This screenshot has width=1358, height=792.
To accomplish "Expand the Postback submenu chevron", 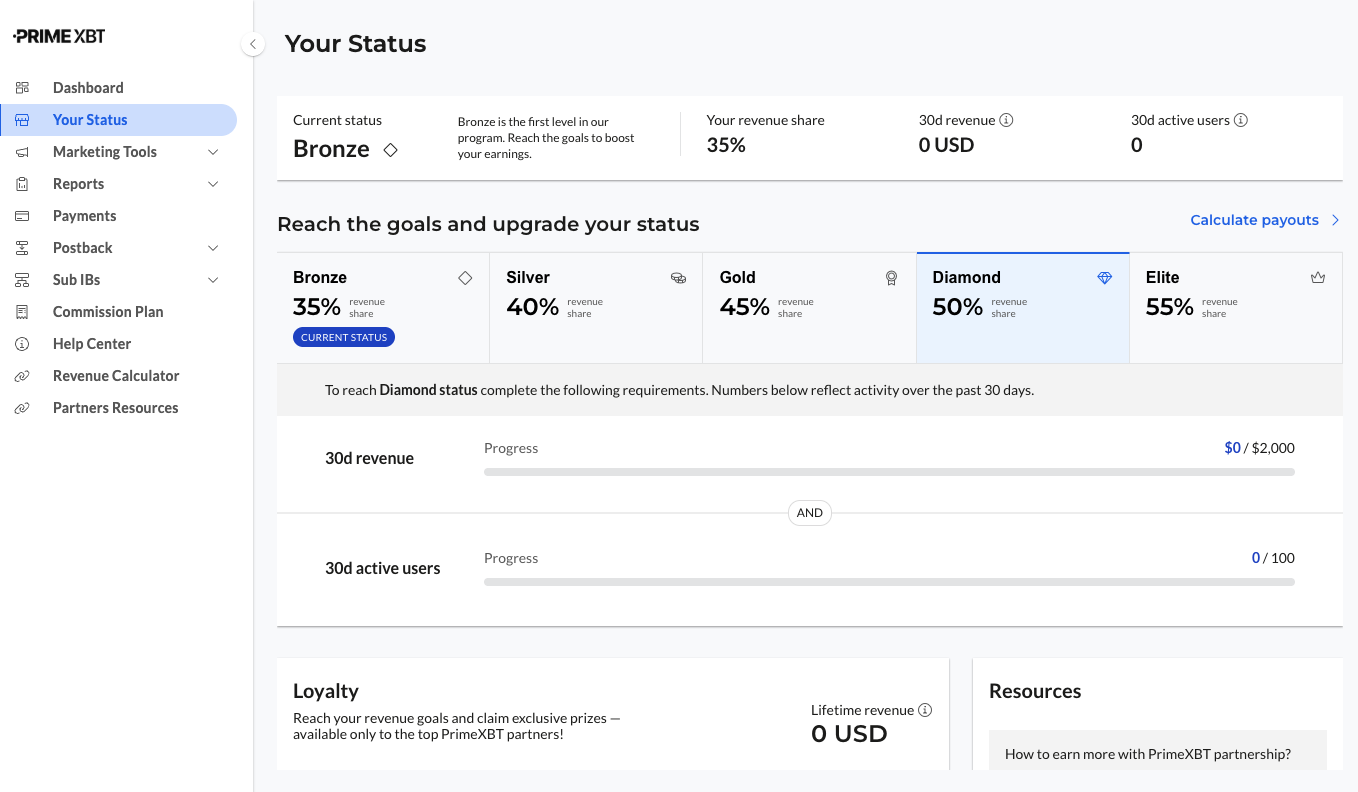I will point(213,248).
